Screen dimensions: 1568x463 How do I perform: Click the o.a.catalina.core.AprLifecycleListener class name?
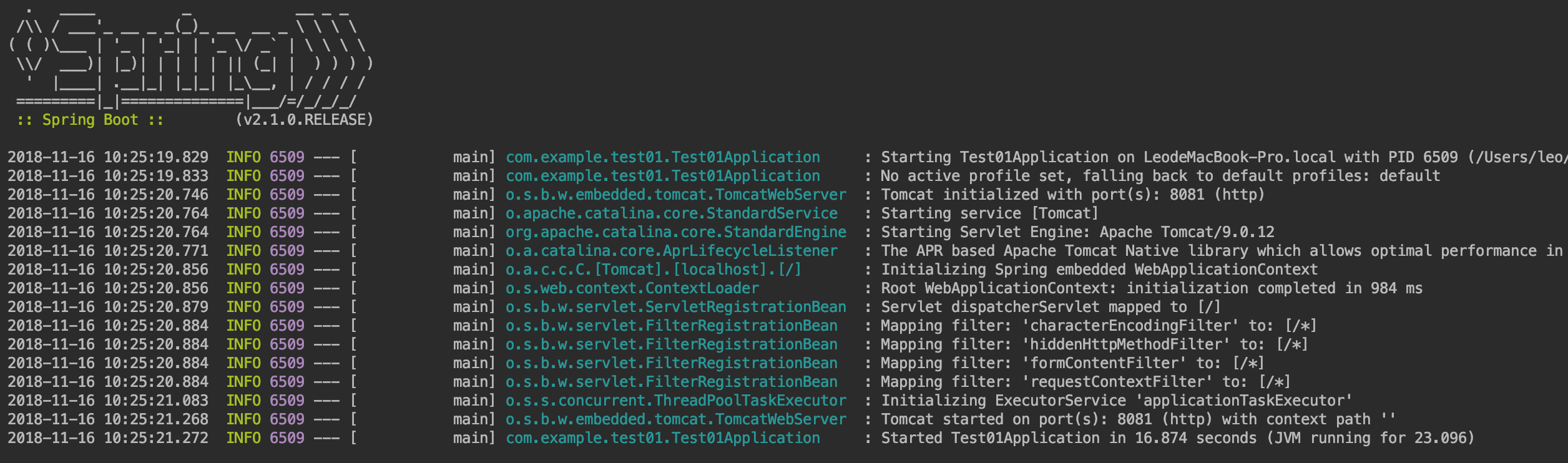671,251
